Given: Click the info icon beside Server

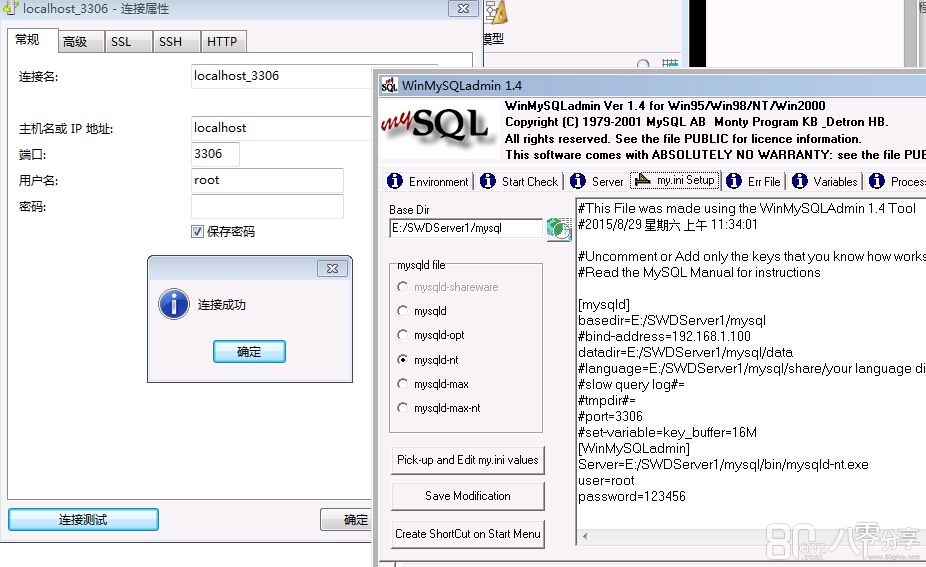Looking at the screenshot, I should coord(578,181).
